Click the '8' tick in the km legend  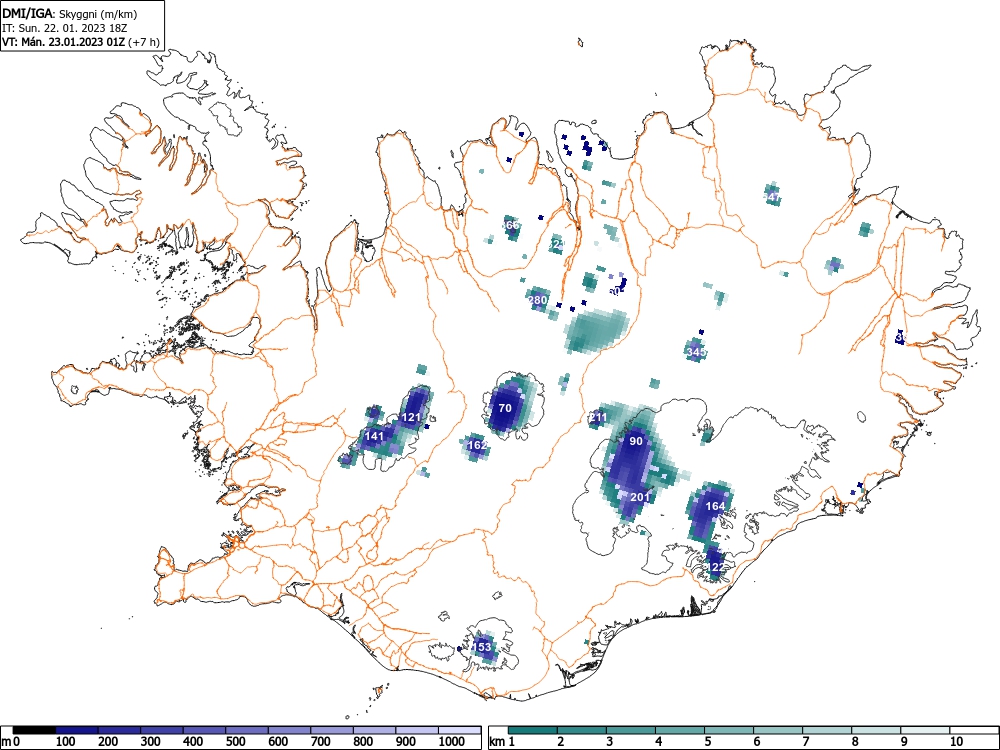[x=855, y=742]
